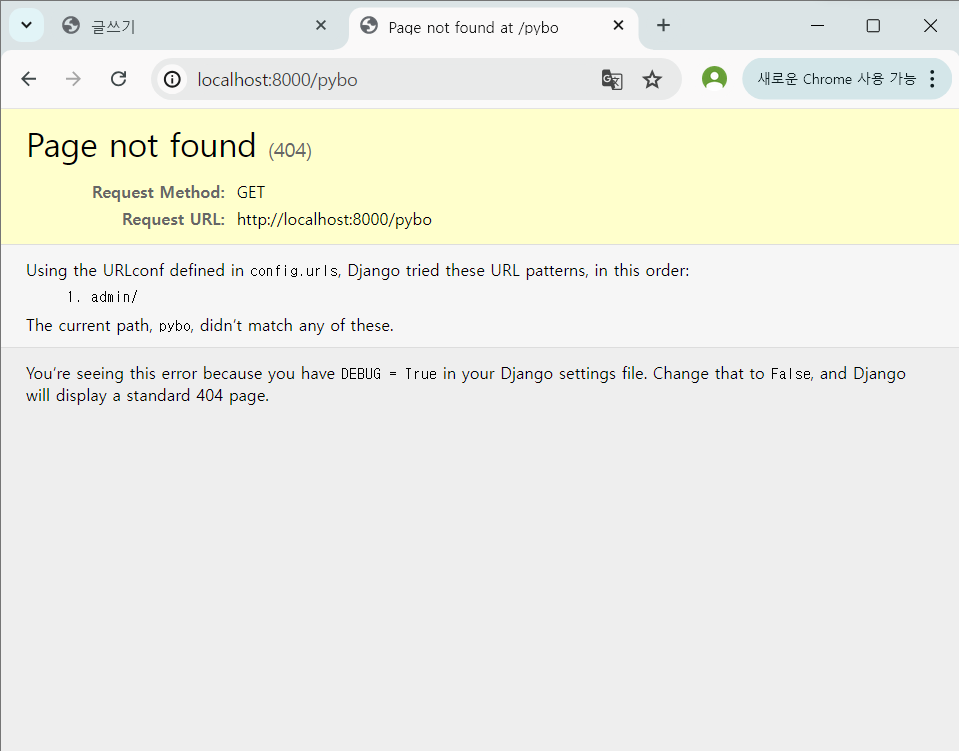
Task: Switch to the 글쓰기 tab
Action: (194, 26)
